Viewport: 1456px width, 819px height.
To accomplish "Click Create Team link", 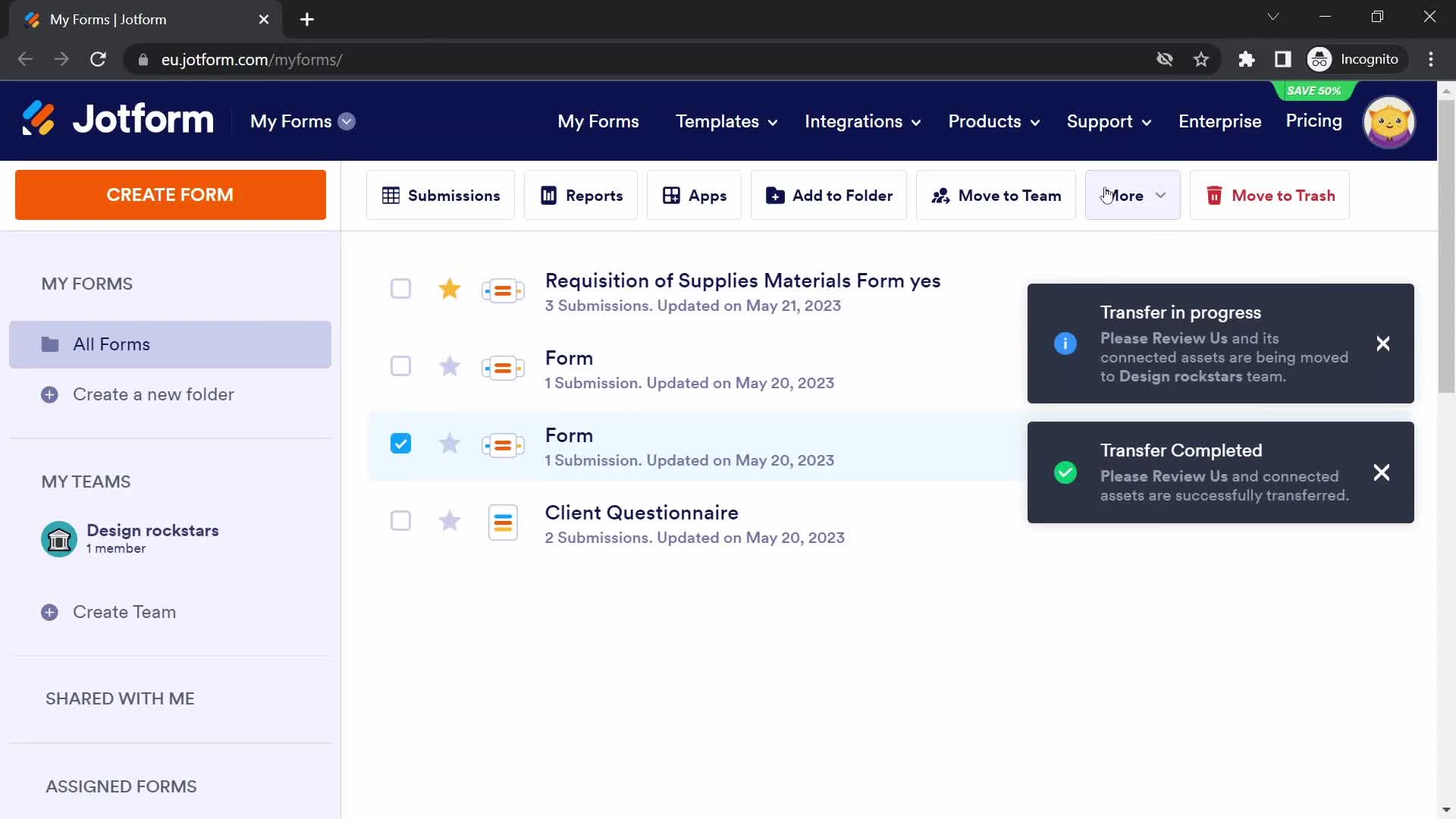I will [x=124, y=613].
